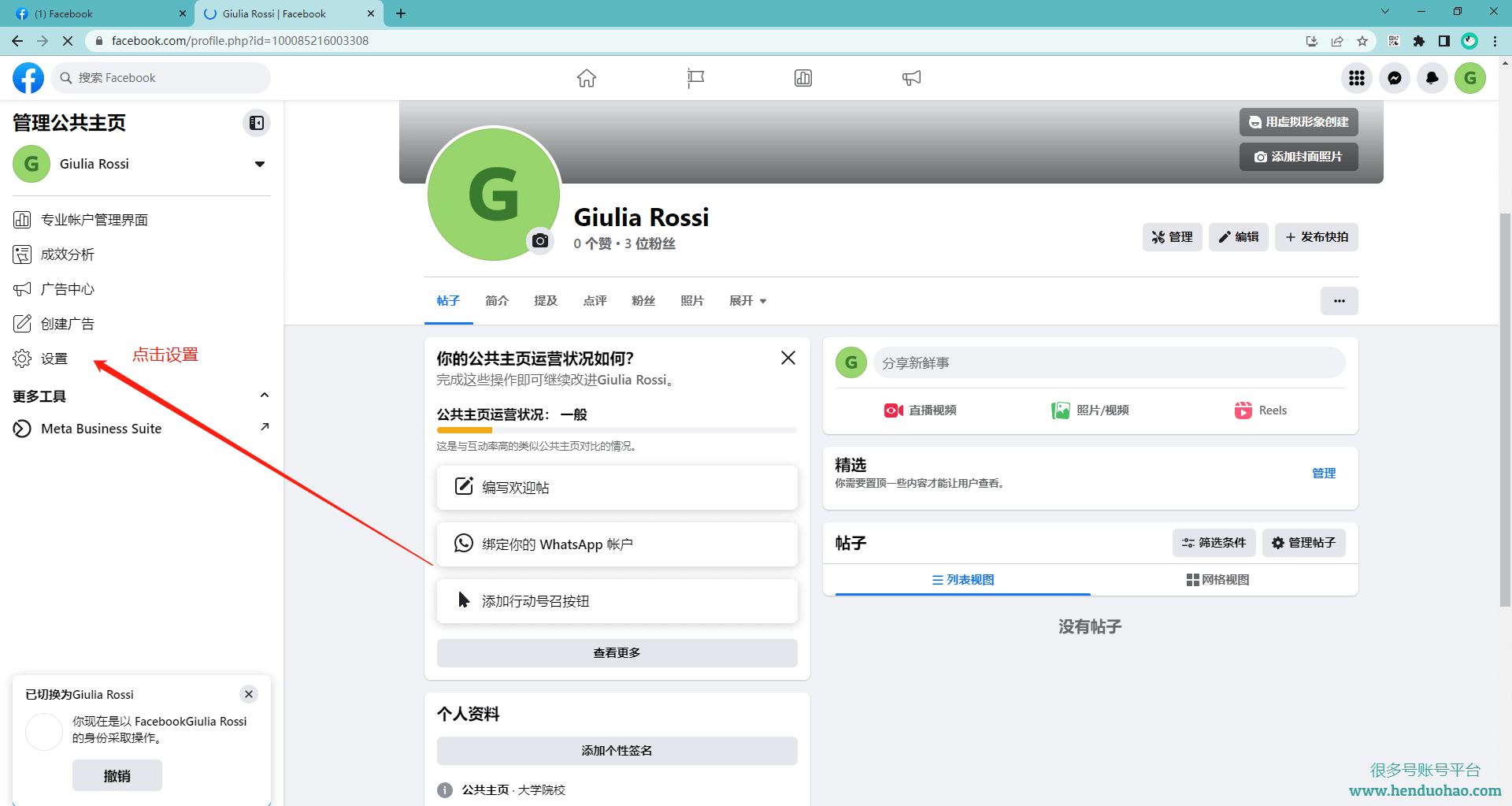Click the 查看更多 button

[617, 653]
